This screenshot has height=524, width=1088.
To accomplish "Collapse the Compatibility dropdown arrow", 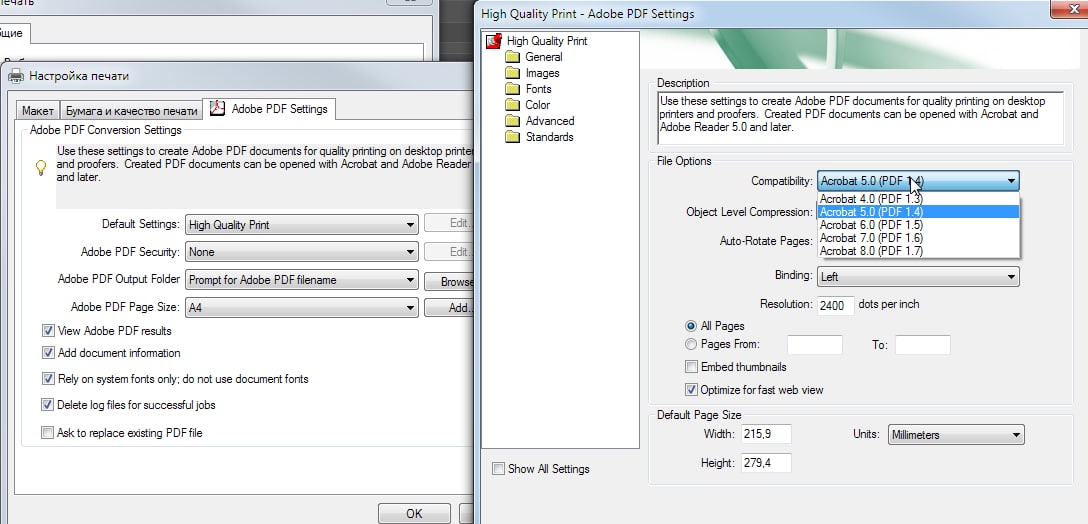I will (x=1011, y=181).
